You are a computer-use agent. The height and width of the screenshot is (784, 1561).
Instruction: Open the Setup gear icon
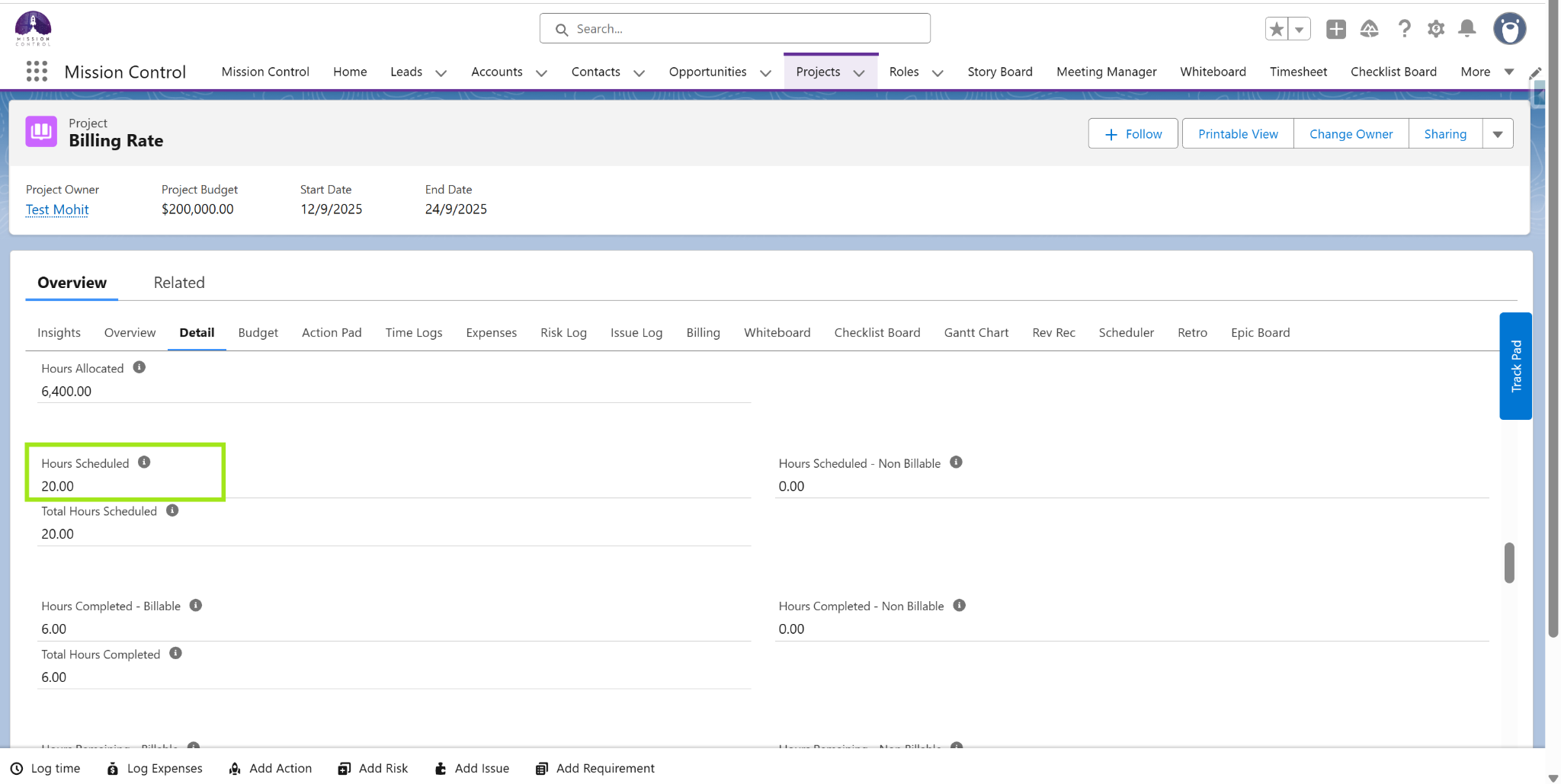(1436, 29)
